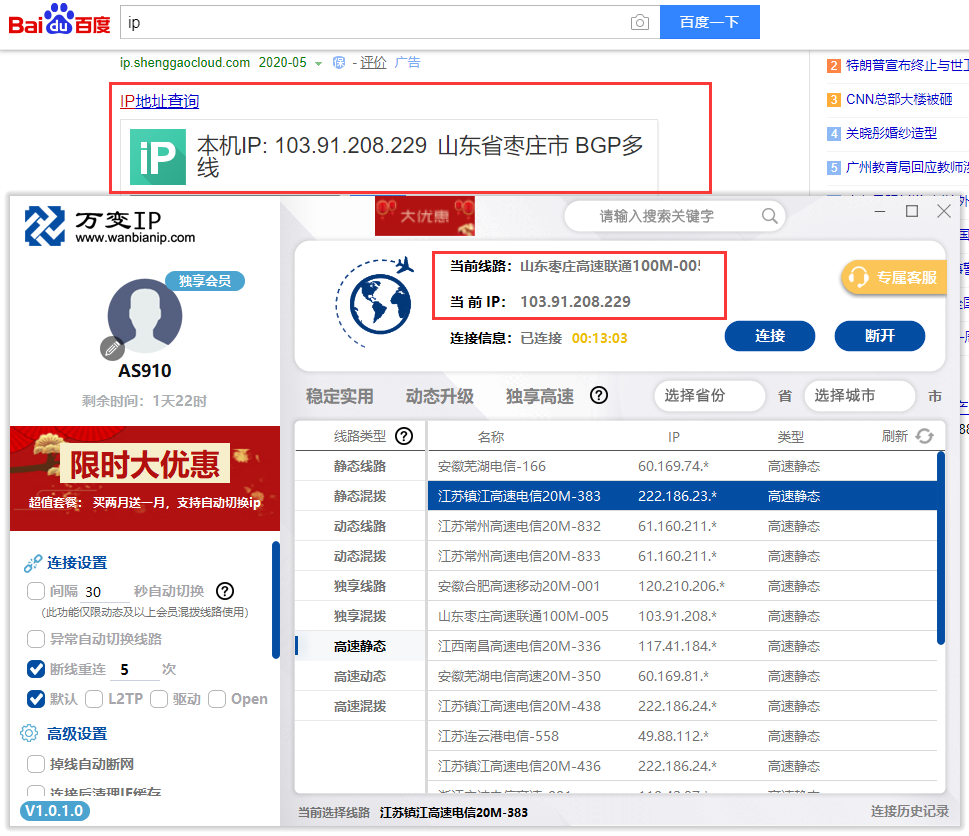Select 动态线路 line type

(x=360, y=526)
